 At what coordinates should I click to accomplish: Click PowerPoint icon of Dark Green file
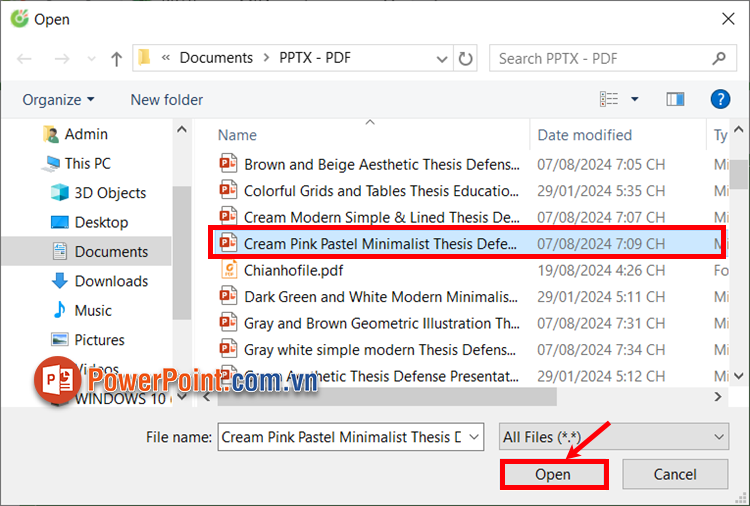click(x=228, y=296)
